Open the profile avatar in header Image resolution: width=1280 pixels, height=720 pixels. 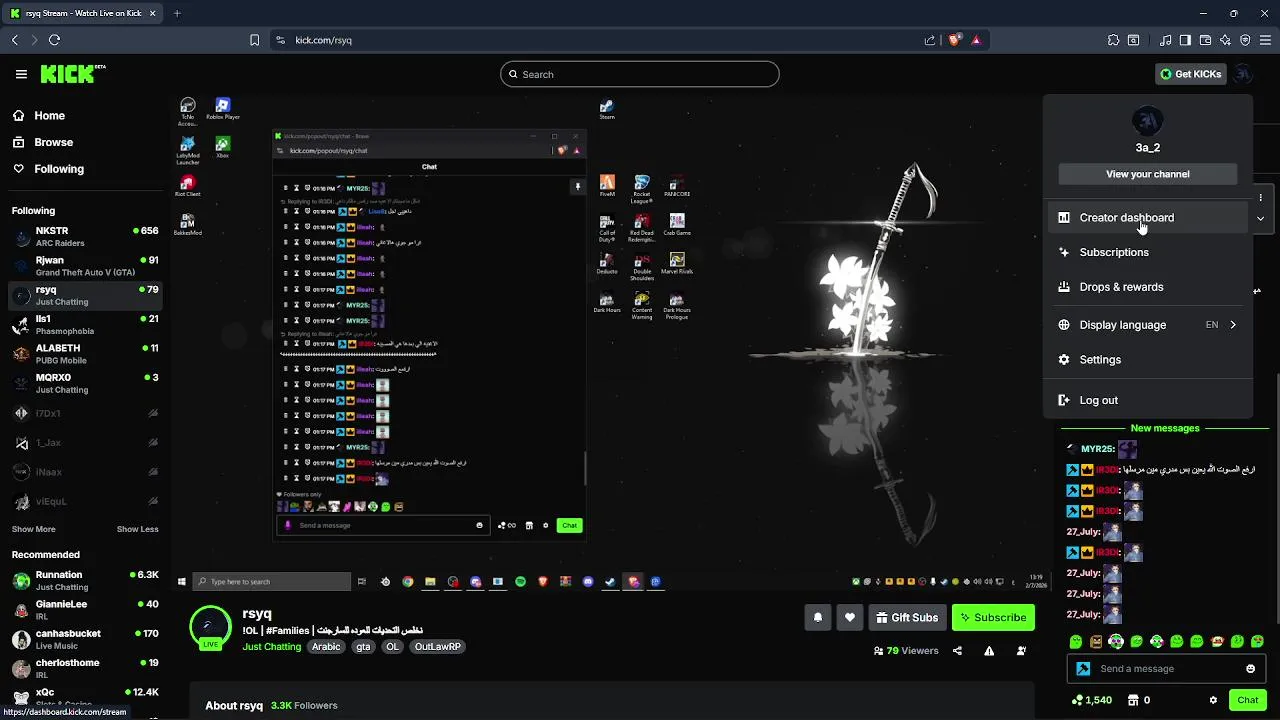click(1242, 74)
